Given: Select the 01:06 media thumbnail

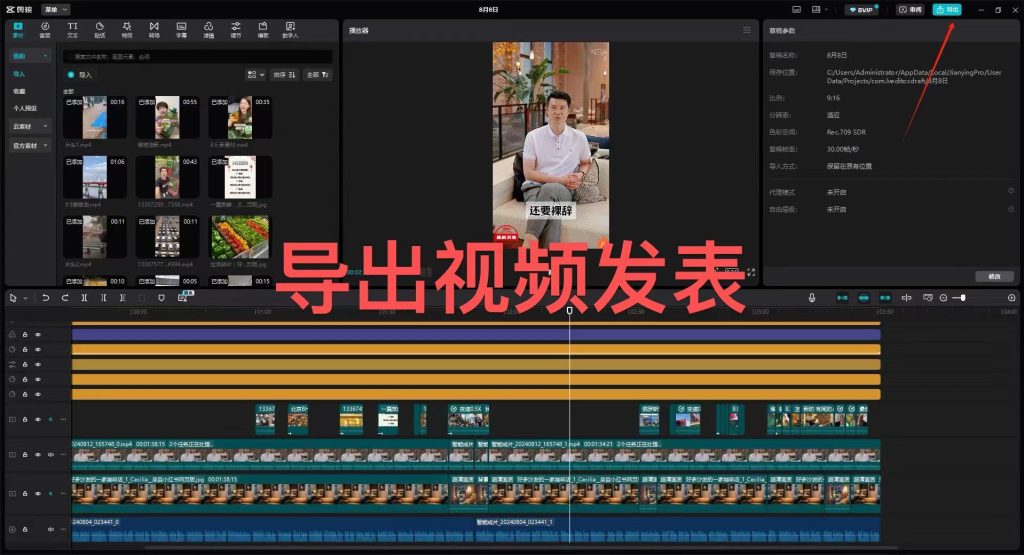Looking at the screenshot, I should [95, 177].
